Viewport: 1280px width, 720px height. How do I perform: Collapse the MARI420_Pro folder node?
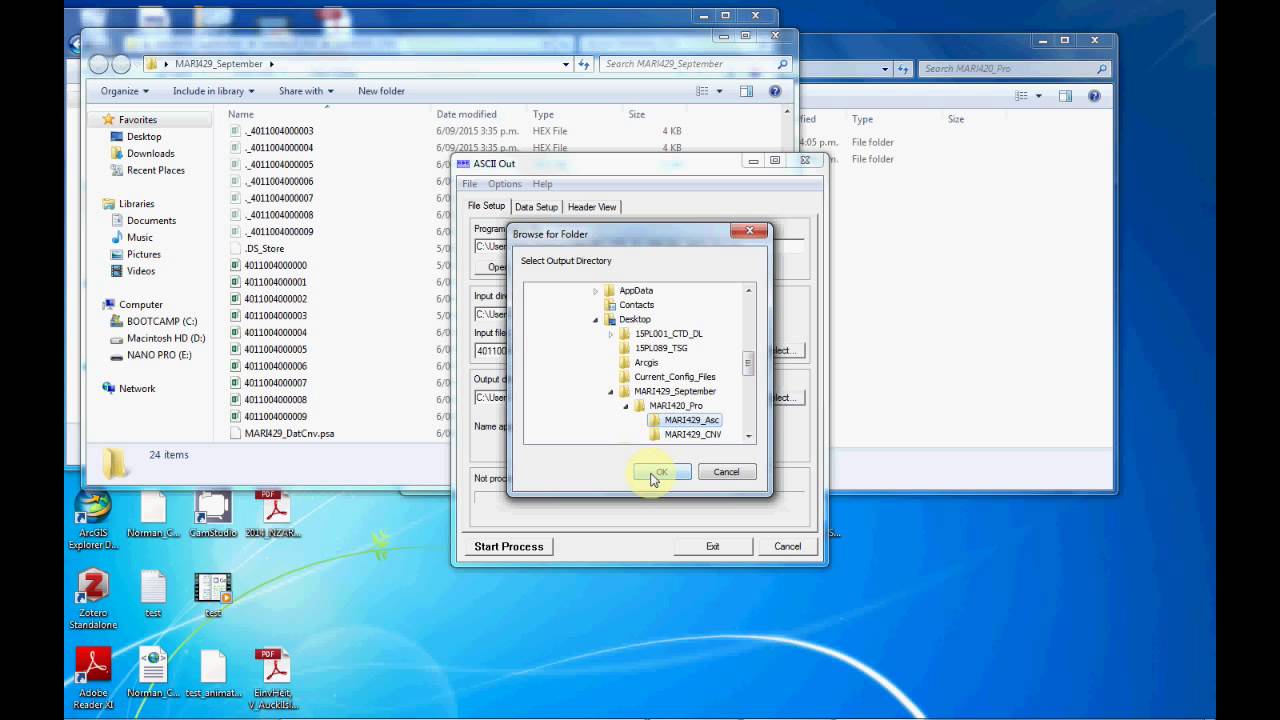tap(626, 406)
